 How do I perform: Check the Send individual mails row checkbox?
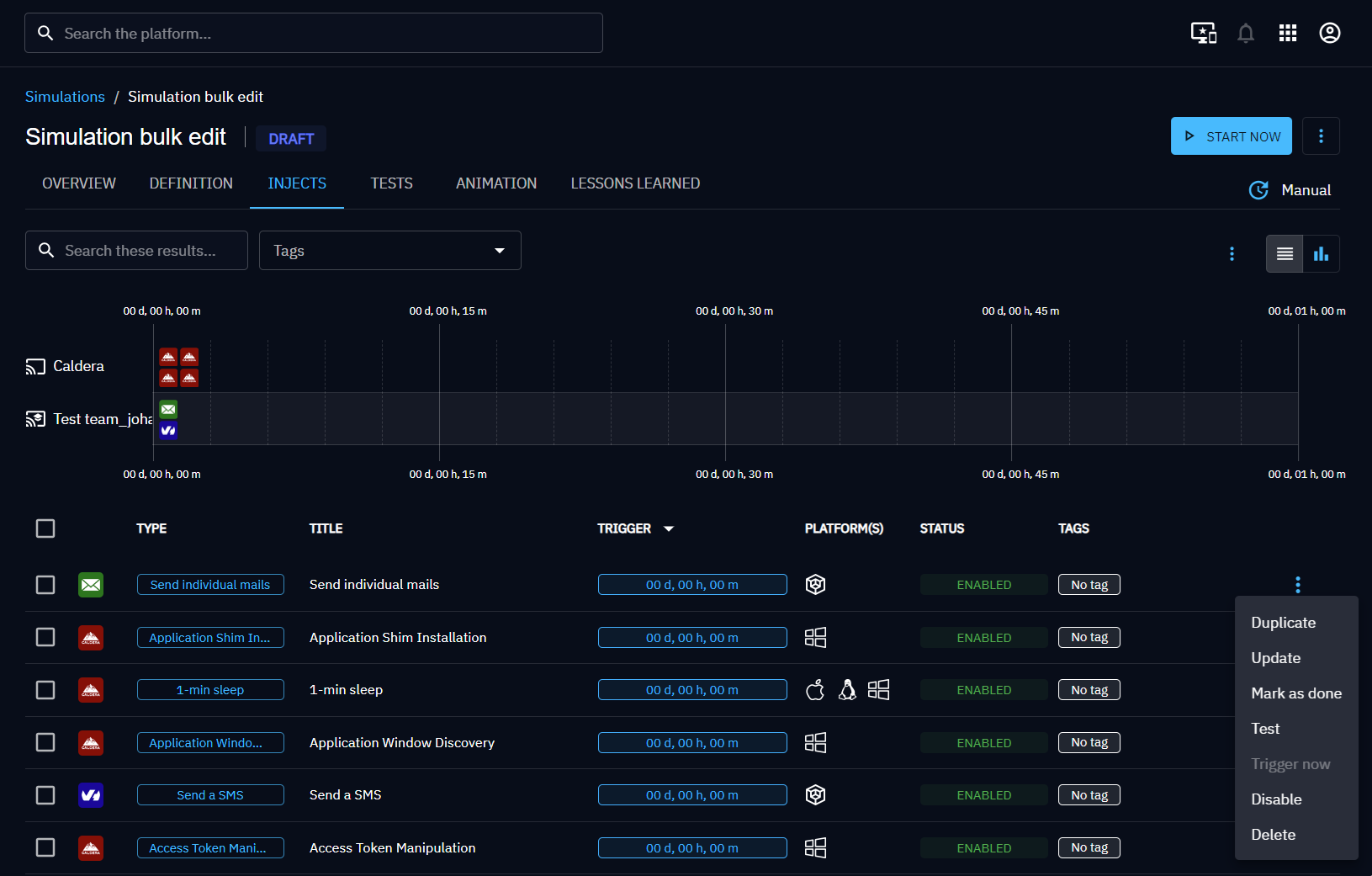[45, 585]
